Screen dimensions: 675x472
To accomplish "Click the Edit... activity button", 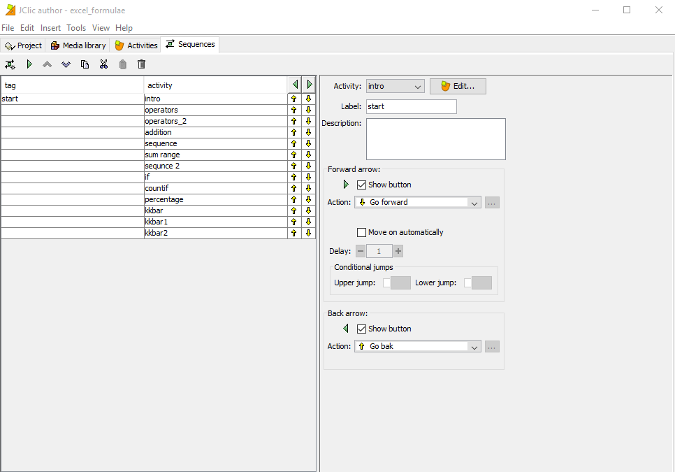I will [458, 86].
